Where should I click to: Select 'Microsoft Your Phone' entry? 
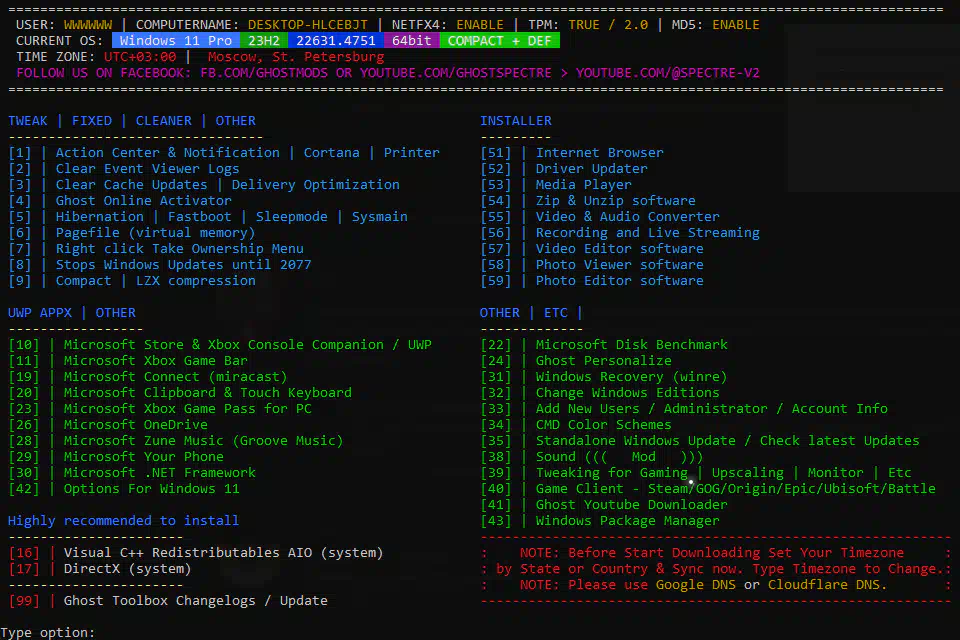click(x=116, y=456)
